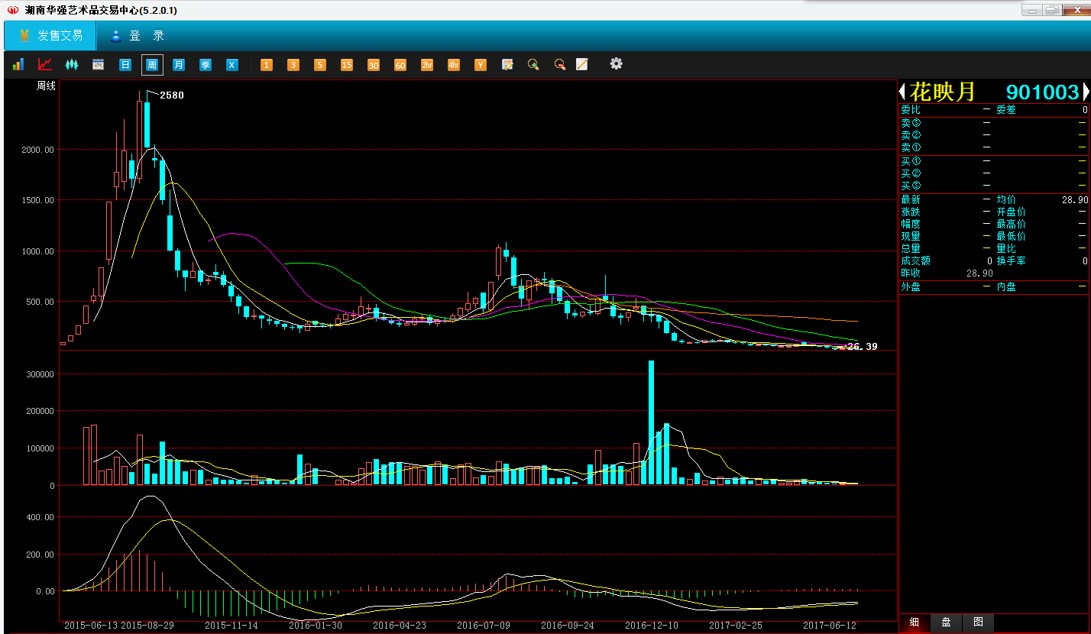Open settings gear in toolbar
1091x634 pixels.
pos(616,64)
